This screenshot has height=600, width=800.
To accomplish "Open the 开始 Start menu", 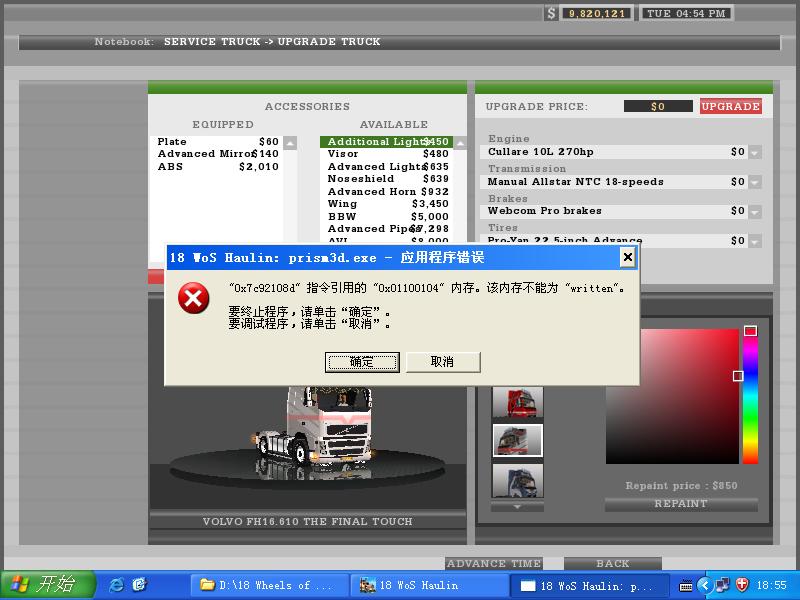I will (x=48, y=585).
